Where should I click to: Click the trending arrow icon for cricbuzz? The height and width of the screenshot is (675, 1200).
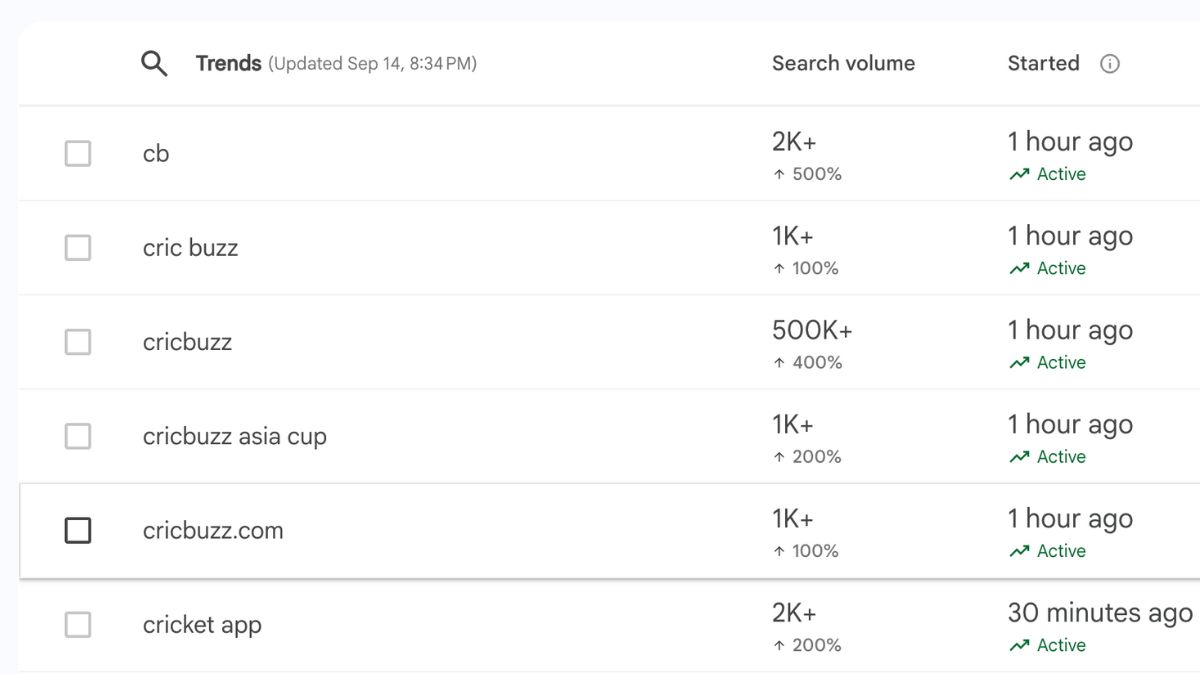1019,363
